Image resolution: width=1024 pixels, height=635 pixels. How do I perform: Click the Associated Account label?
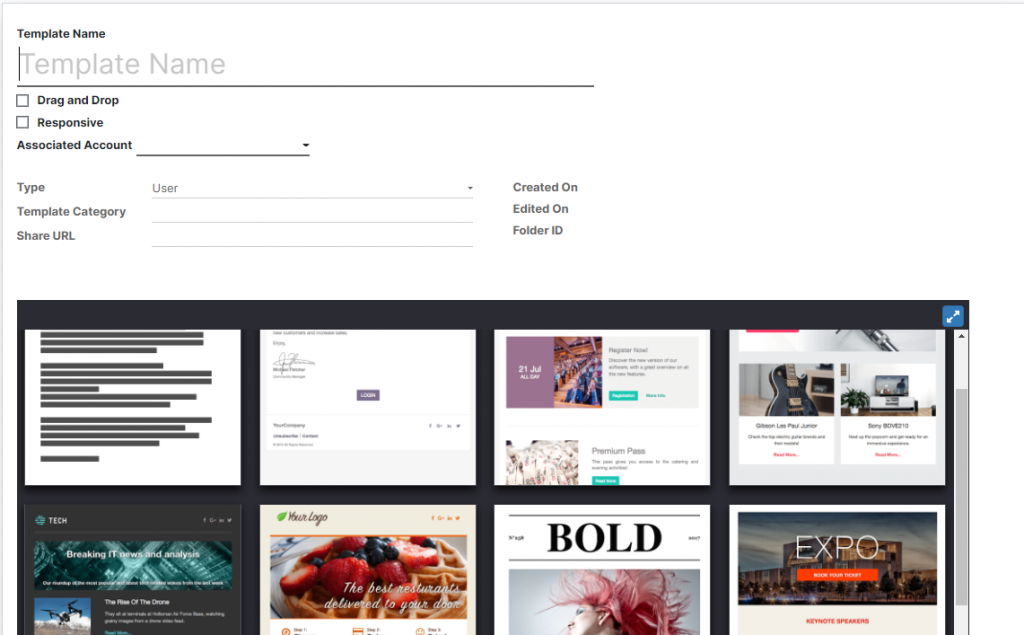tap(74, 145)
